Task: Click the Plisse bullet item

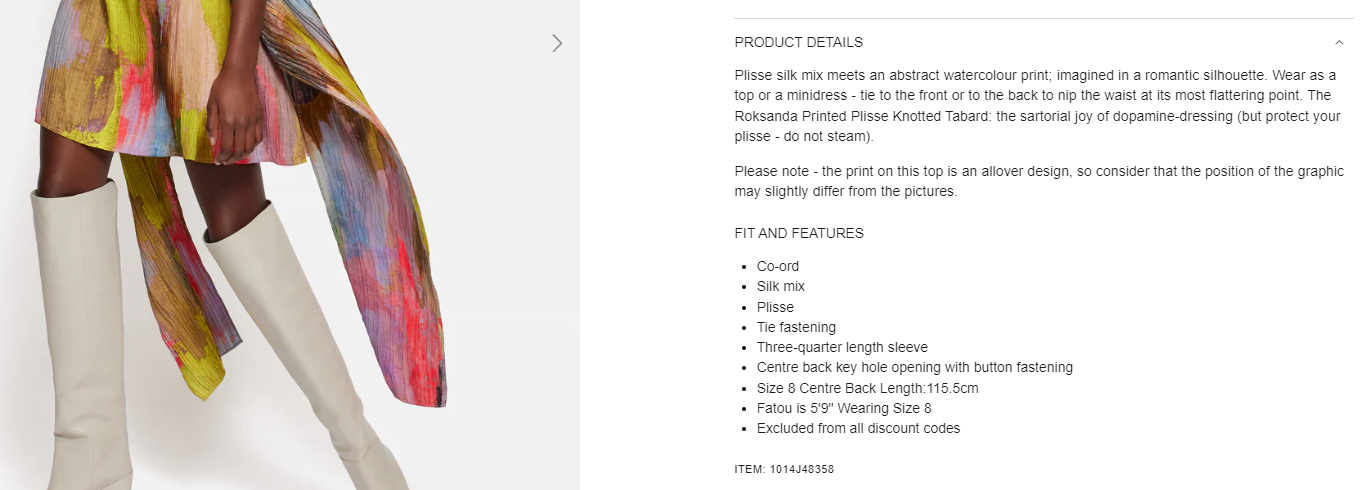Action: coord(775,307)
